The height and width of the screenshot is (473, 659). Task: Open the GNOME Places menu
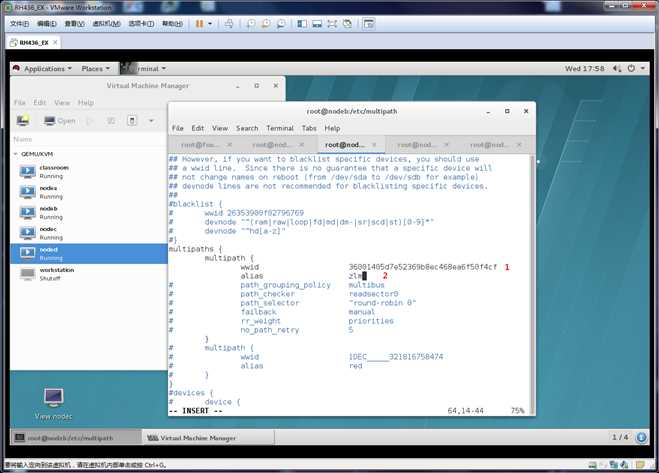[95, 69]
